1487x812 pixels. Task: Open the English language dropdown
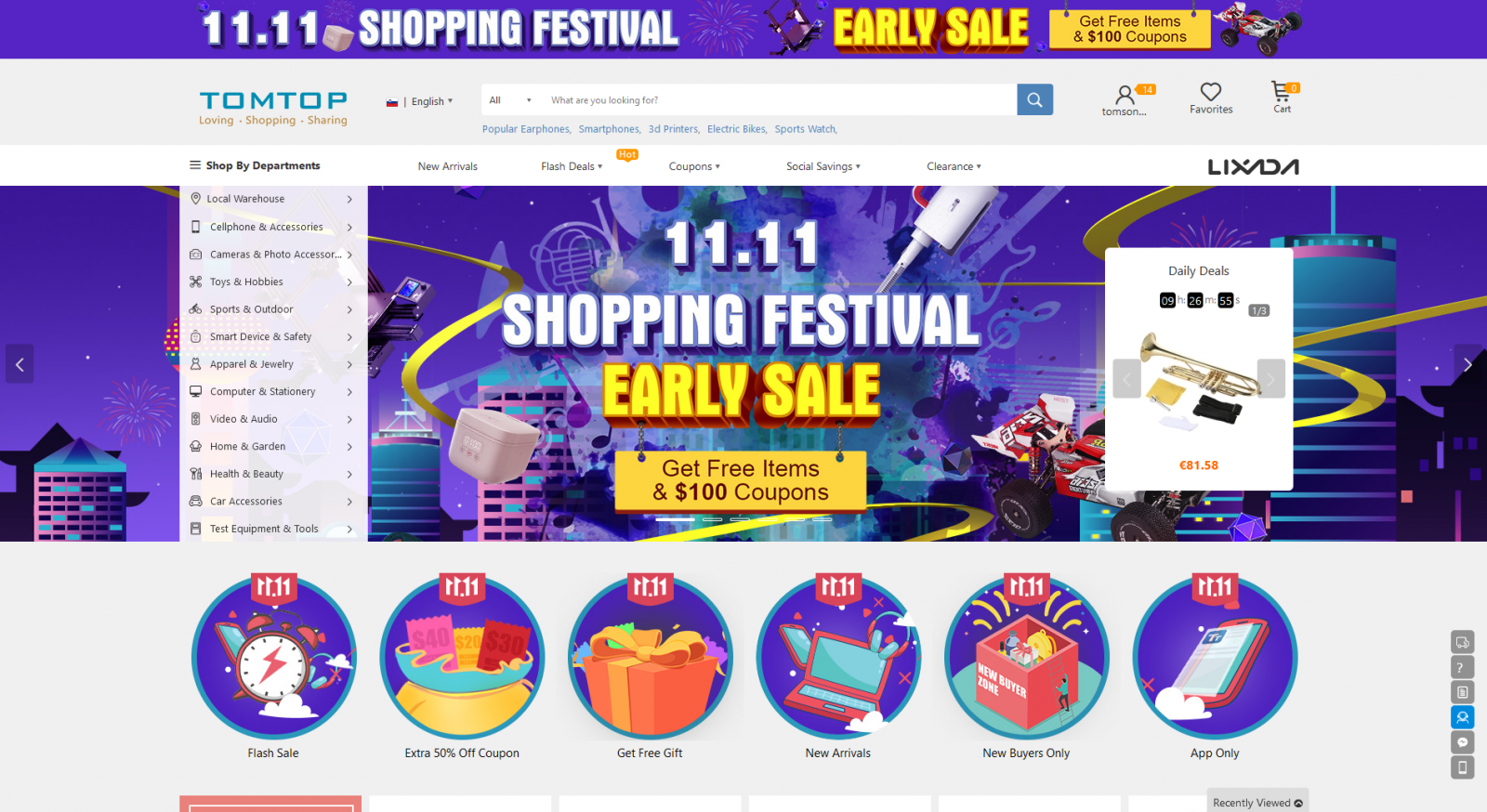click(x=420, y=101)
